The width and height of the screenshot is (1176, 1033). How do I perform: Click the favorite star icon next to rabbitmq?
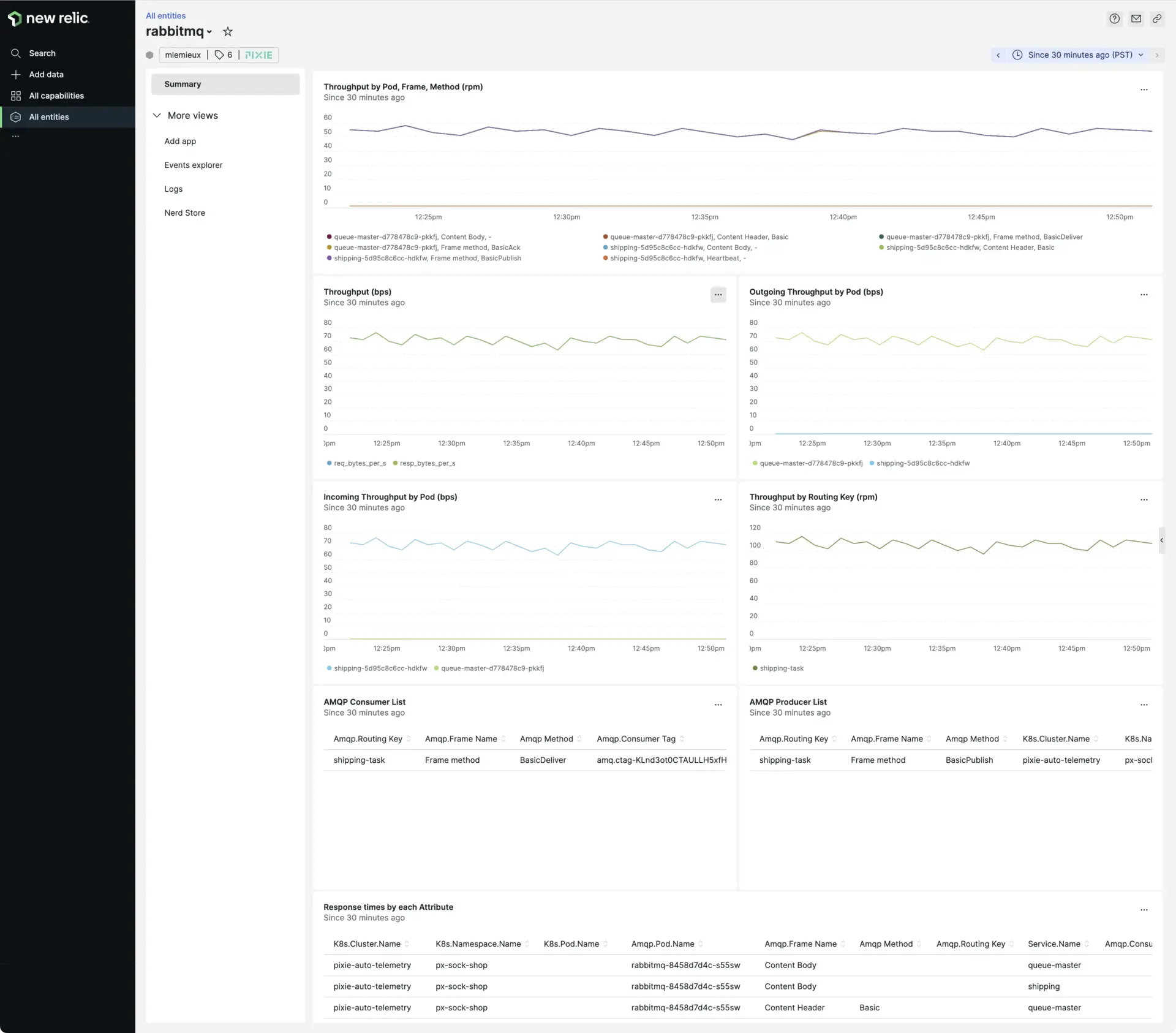tap(228, 31)
